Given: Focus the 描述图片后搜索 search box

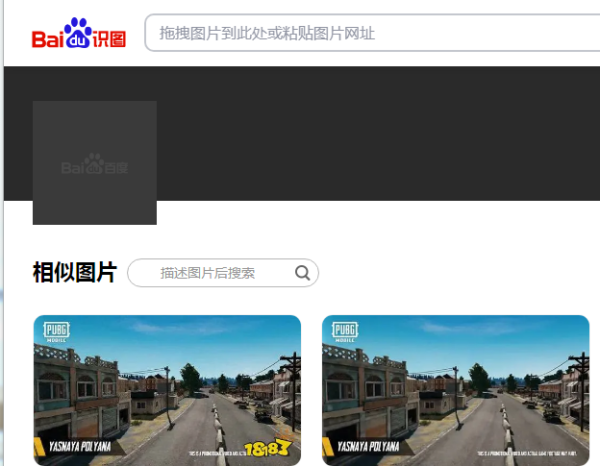Looking at the screenshot, I should tap(210, 273).
